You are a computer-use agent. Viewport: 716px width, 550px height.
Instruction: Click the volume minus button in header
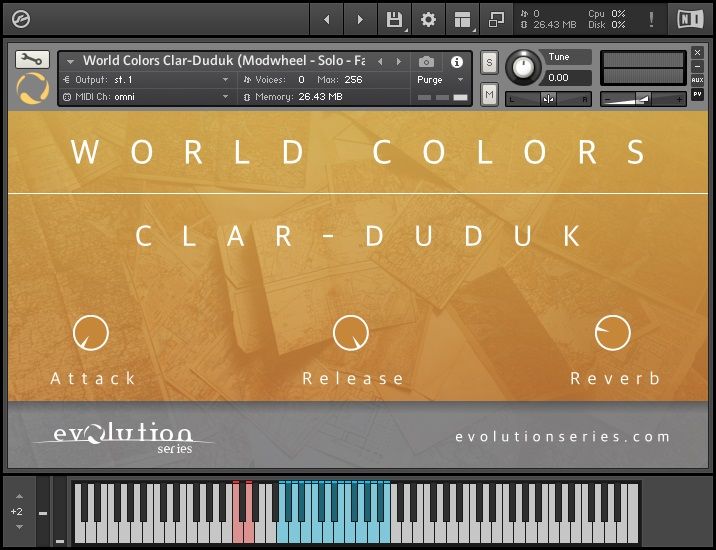click(x=606, y=99)
